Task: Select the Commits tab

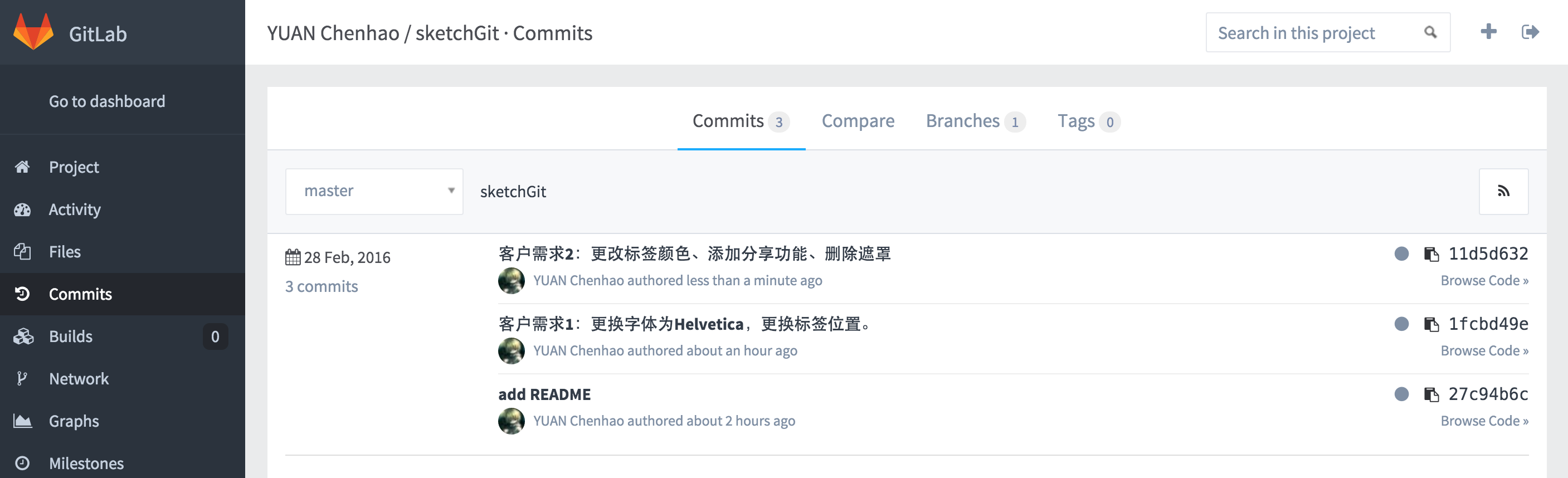Action: 741,121
